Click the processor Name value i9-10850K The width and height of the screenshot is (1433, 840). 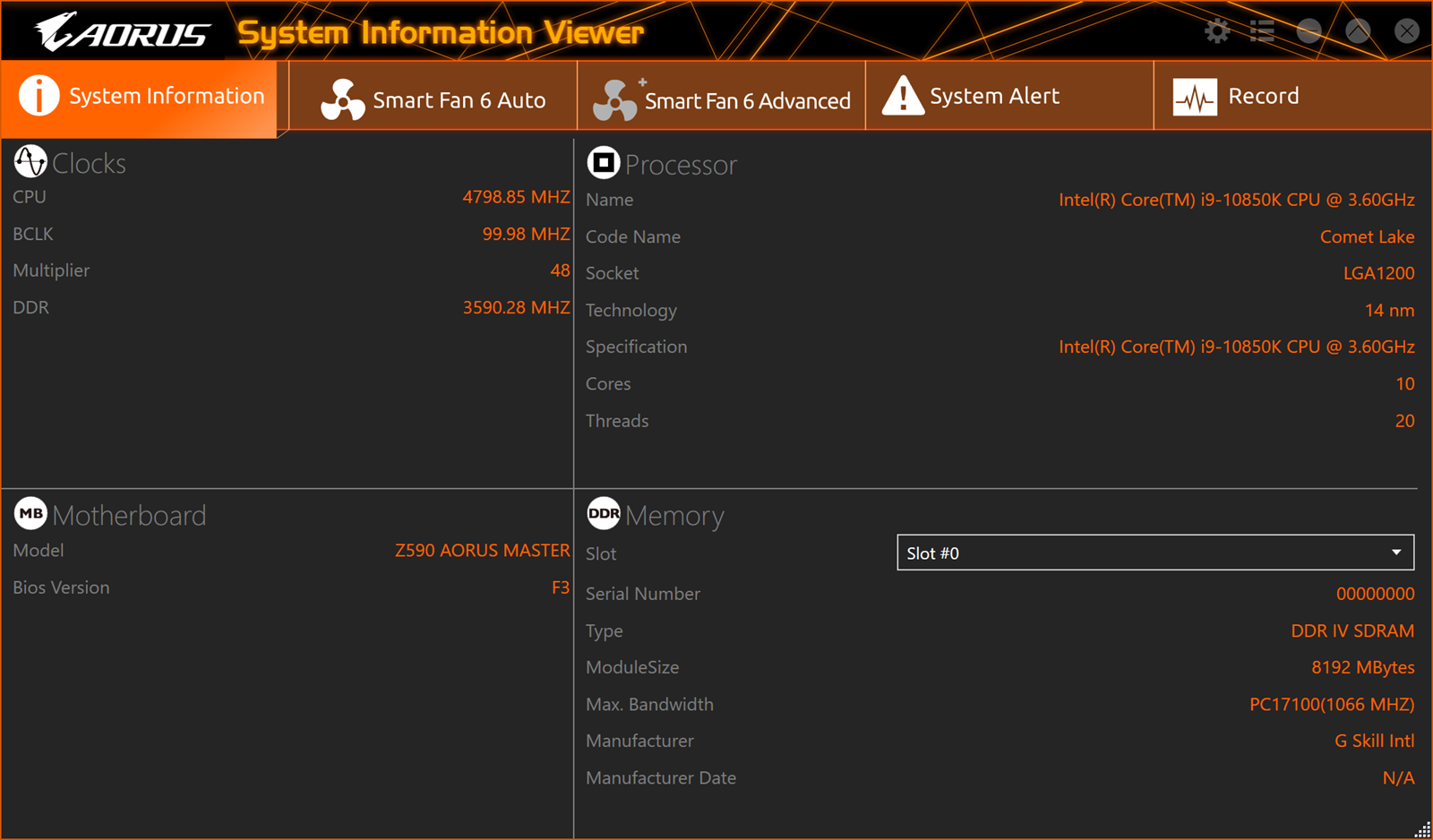coord(1236,200)
